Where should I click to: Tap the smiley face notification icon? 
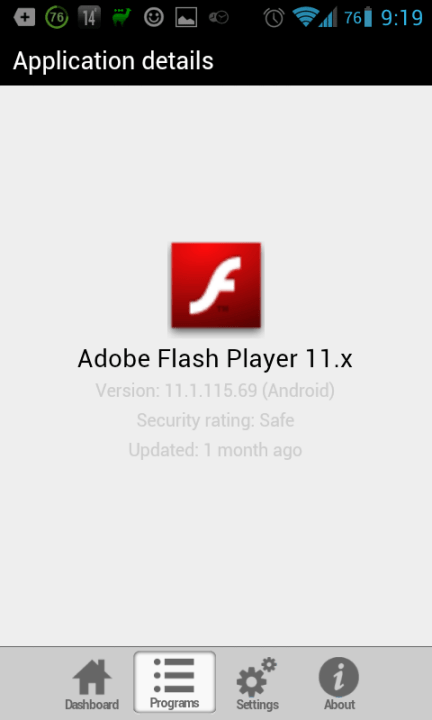coord(154,18)
